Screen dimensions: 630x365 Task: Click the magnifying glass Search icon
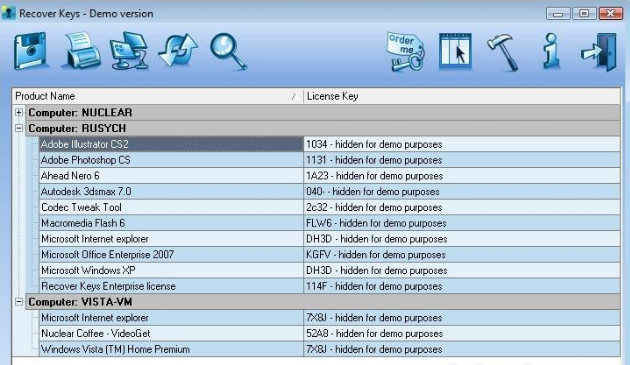coord(228,51)
